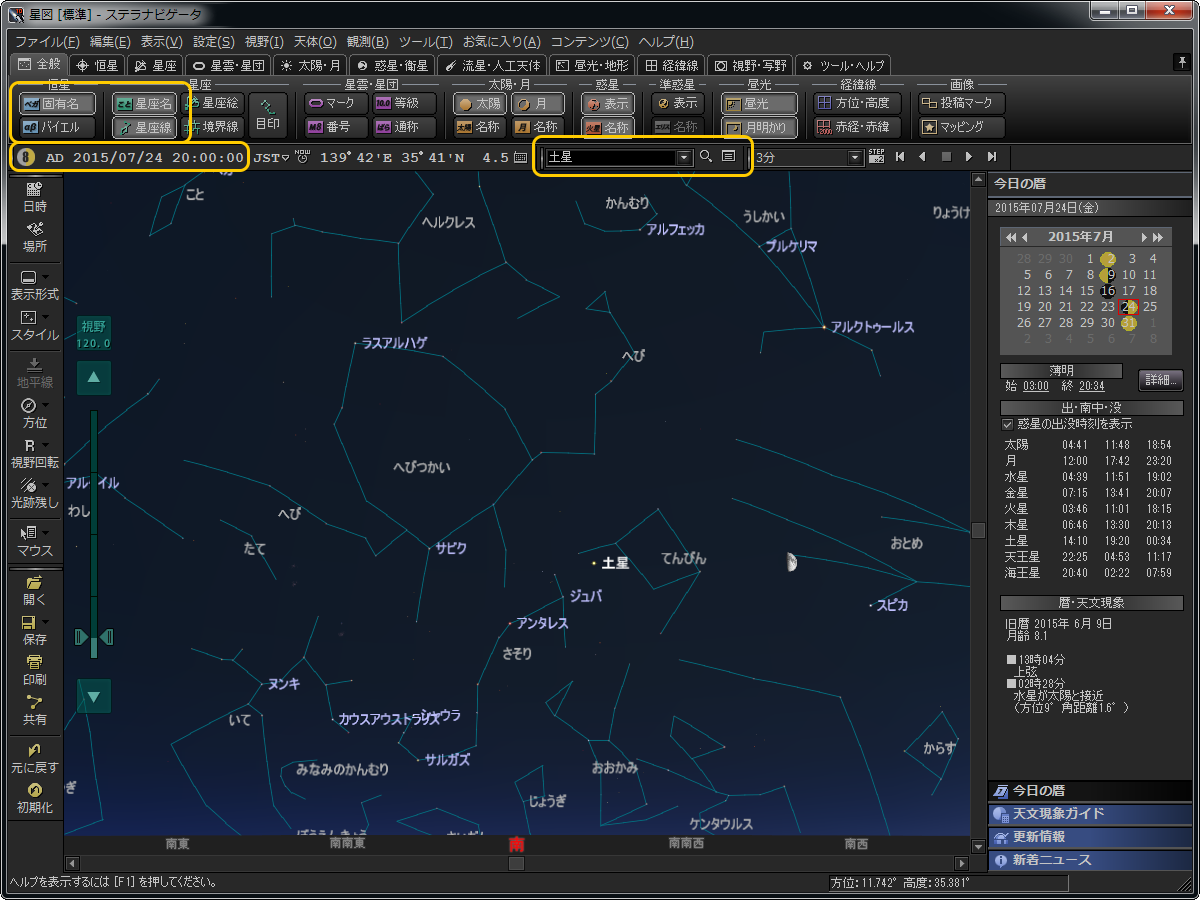This screenshot has height=900, width=1200.
Task: Toggle 星座線 constellation lines
Action: pos(144,127)
